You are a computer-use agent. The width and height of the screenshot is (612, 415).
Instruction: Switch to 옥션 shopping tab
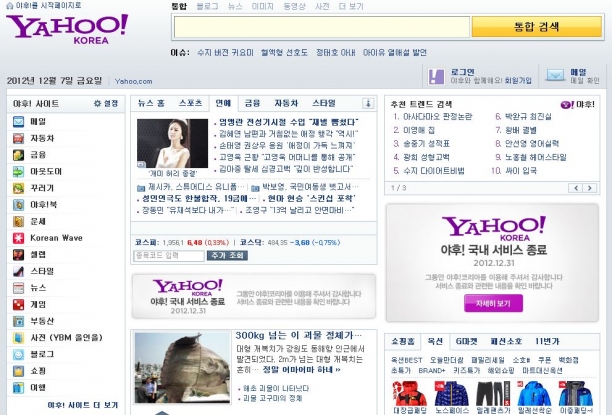tap(435, 341)
